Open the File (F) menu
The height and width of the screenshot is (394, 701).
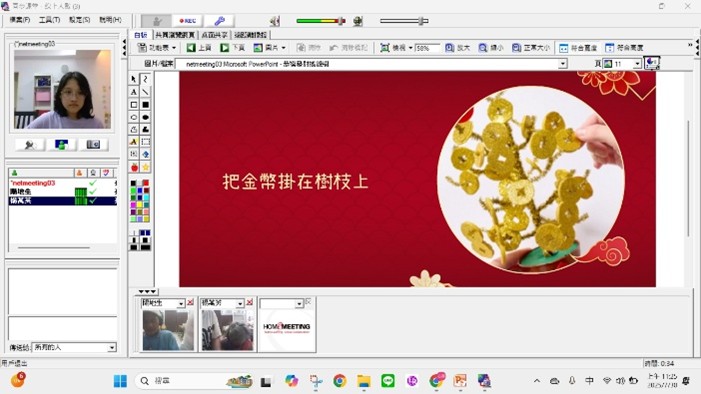(x=20, y=20)
